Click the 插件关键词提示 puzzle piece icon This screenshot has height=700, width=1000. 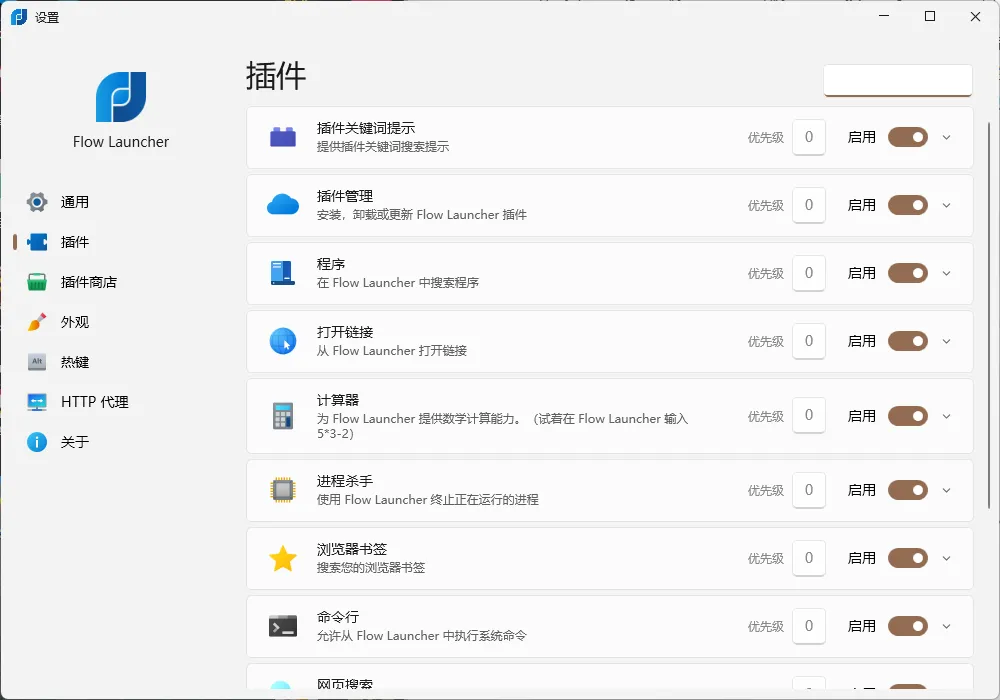[283, 138]
